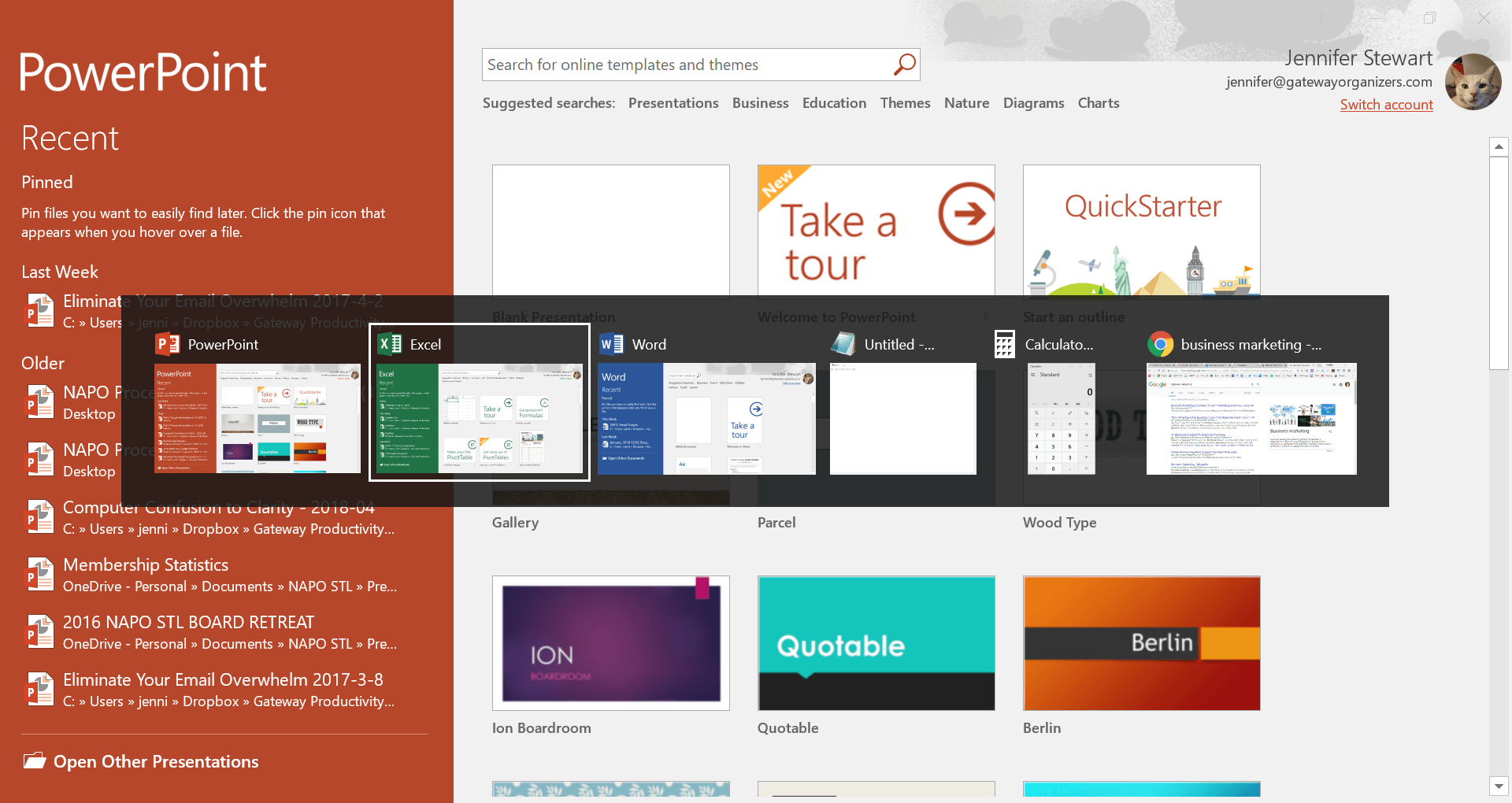This screenshot has width=1512, height=803.
Task: Open recent file 2016 NAPO STL BOARD RETREAT
Action: (224, 632)
